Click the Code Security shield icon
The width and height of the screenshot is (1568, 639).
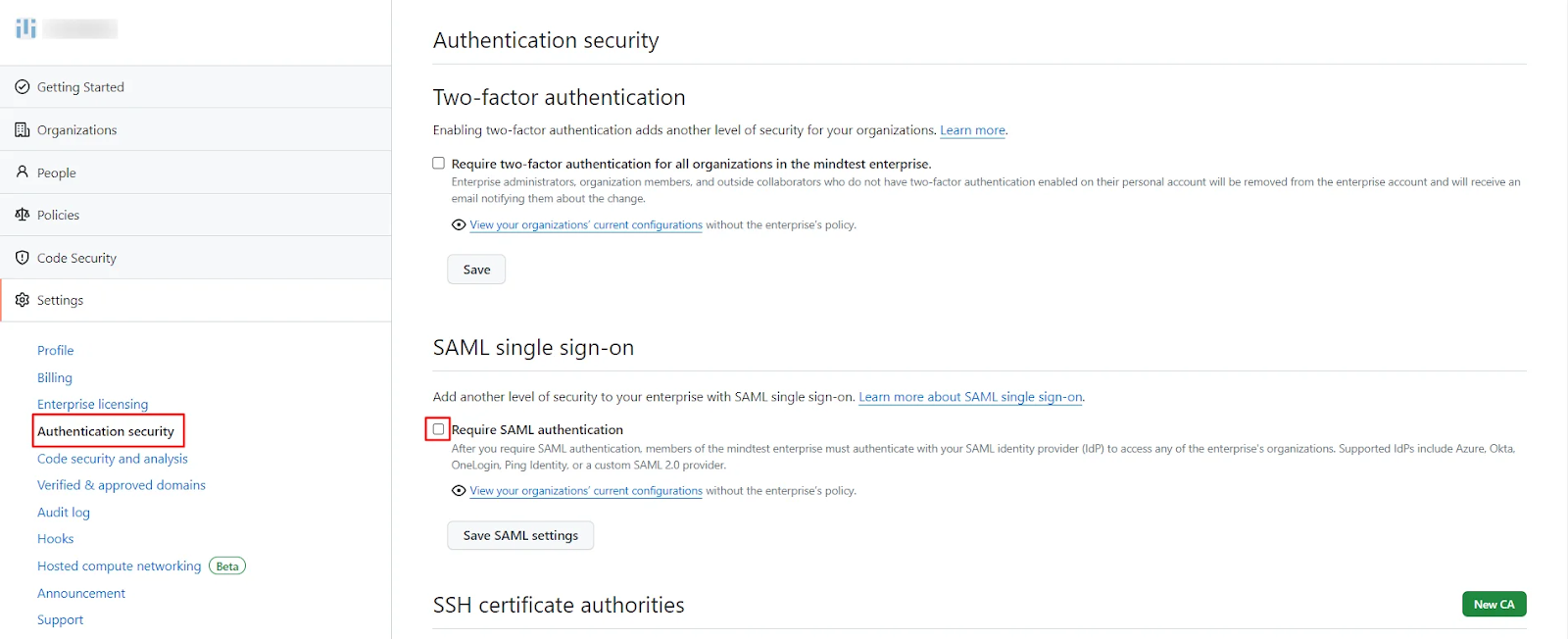pyautogui.click(x=23, y=258)
